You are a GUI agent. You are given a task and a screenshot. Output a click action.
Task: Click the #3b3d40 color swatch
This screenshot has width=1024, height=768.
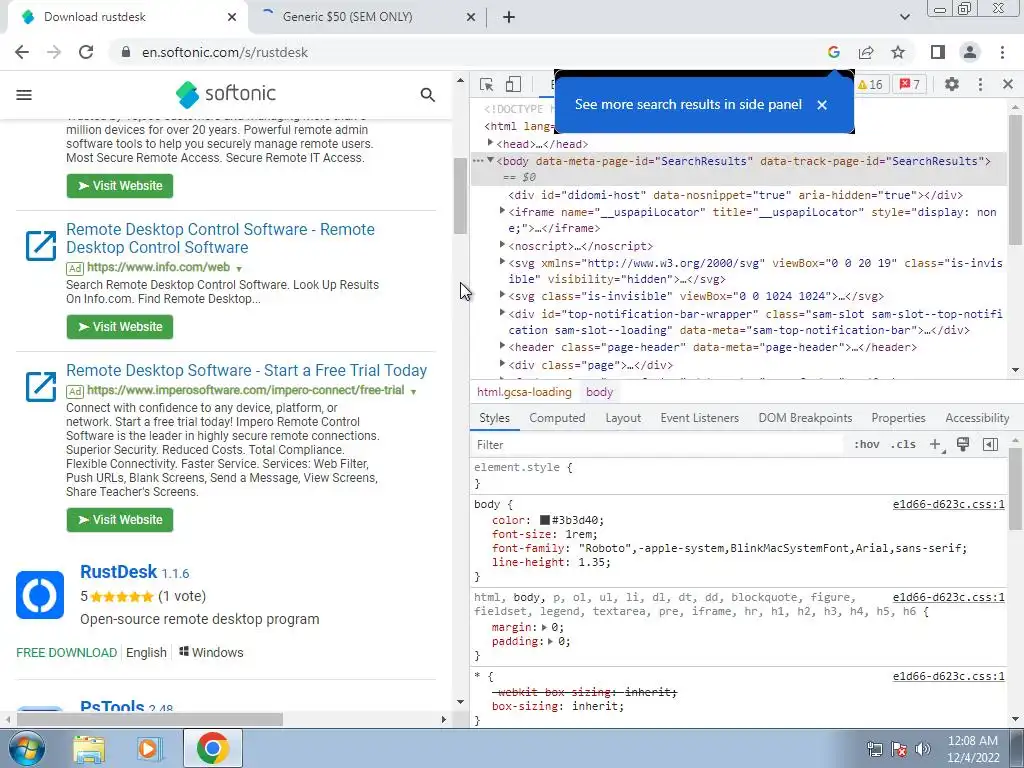click(x=545, y=520)
